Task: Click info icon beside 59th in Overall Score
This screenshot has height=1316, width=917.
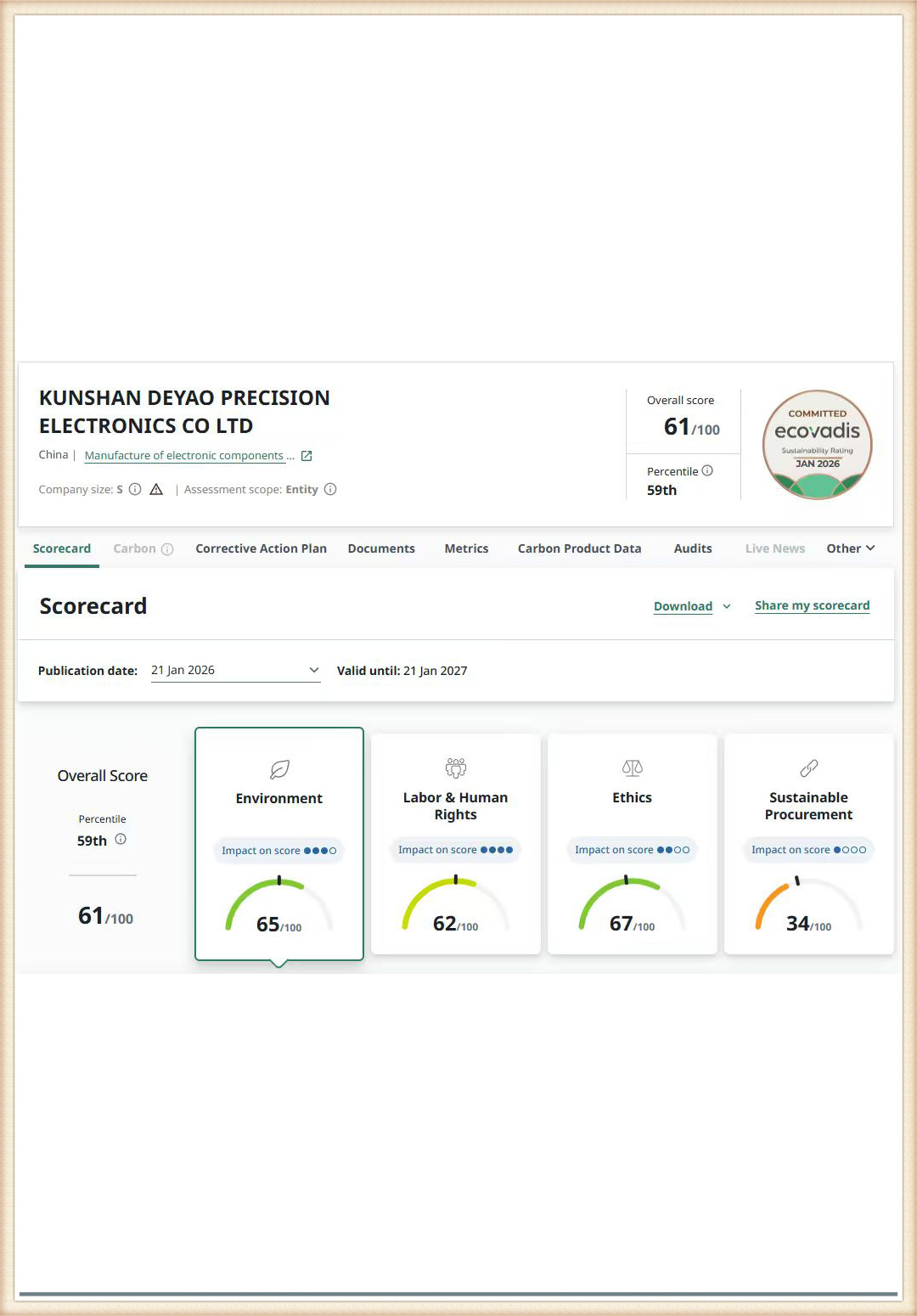Action: 121,839
